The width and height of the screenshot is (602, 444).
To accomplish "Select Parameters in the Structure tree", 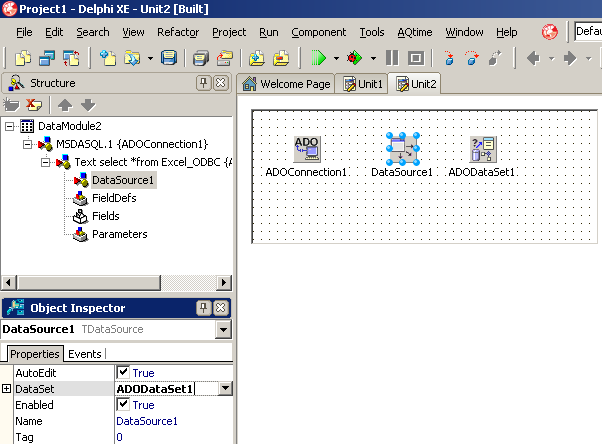I will point(119,234).
